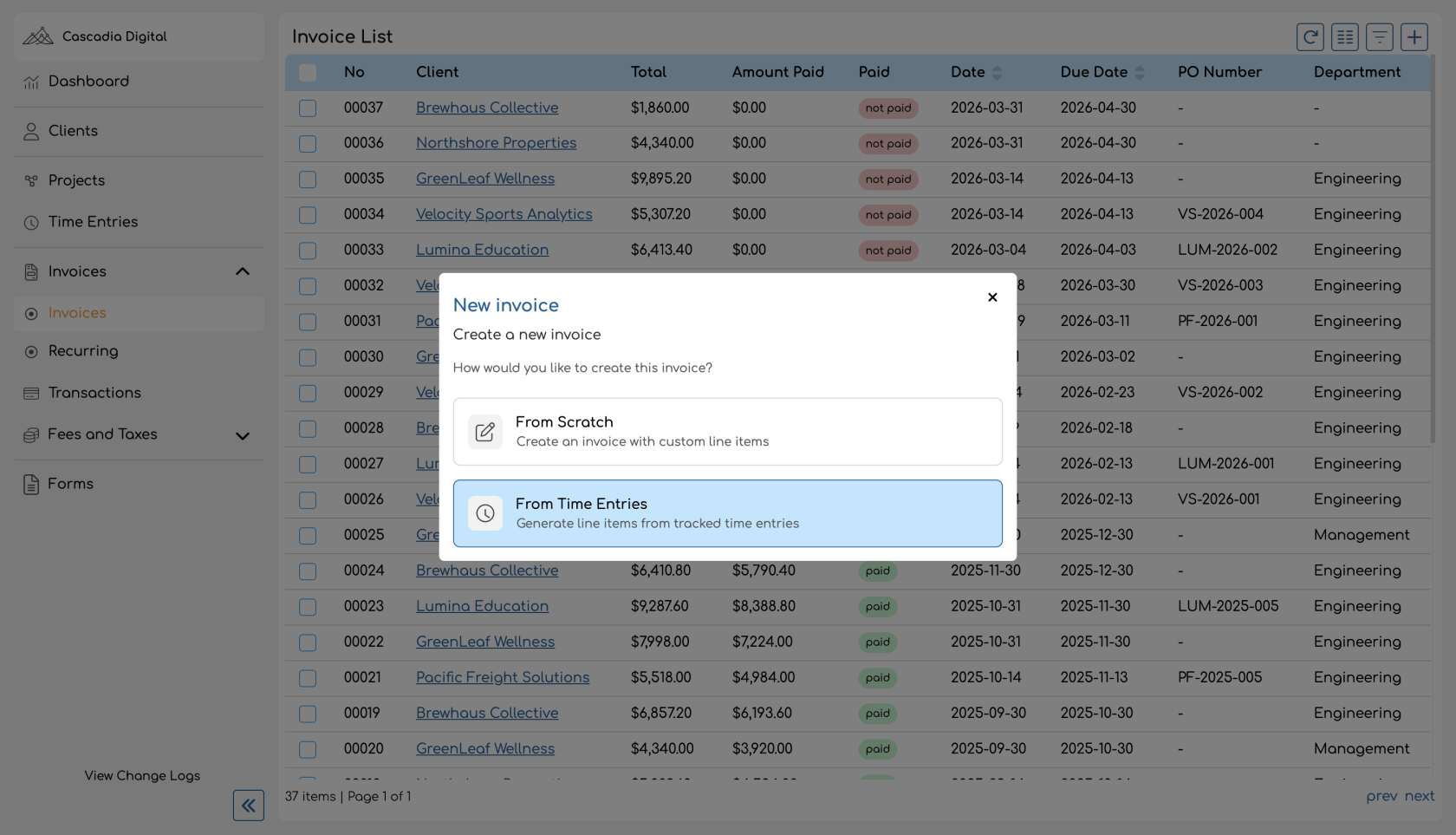Viewport: 1456px width, 835px height.
Task: Click PO number PF-2025-005
Action: 1220,677
